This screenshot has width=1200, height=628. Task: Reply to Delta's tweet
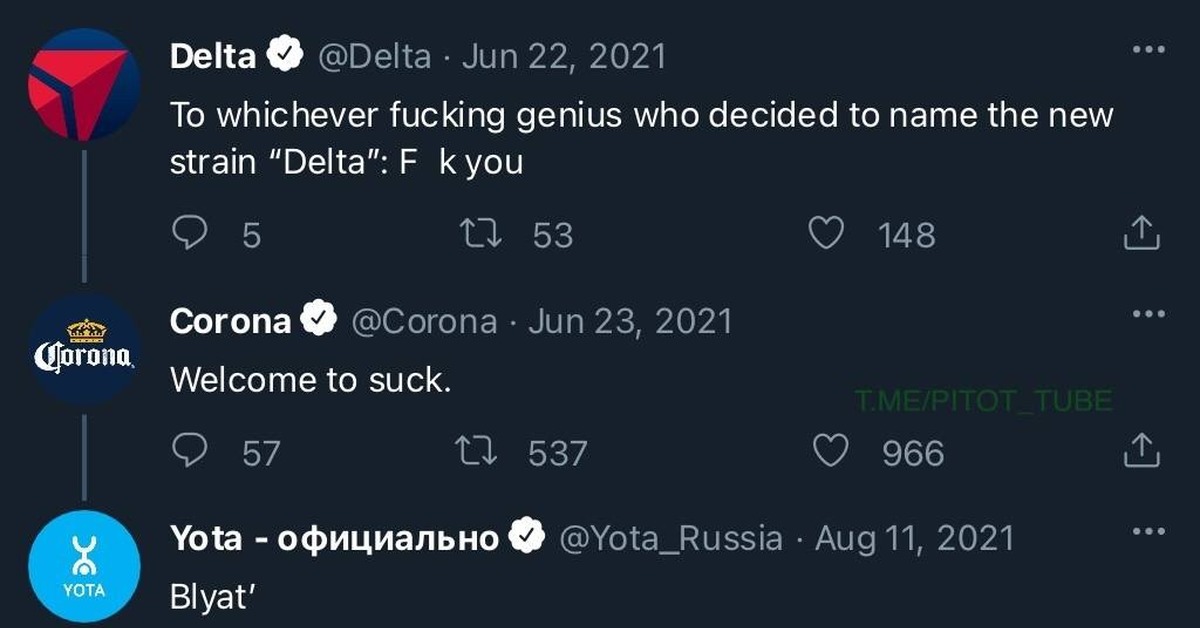pos(190,234)
